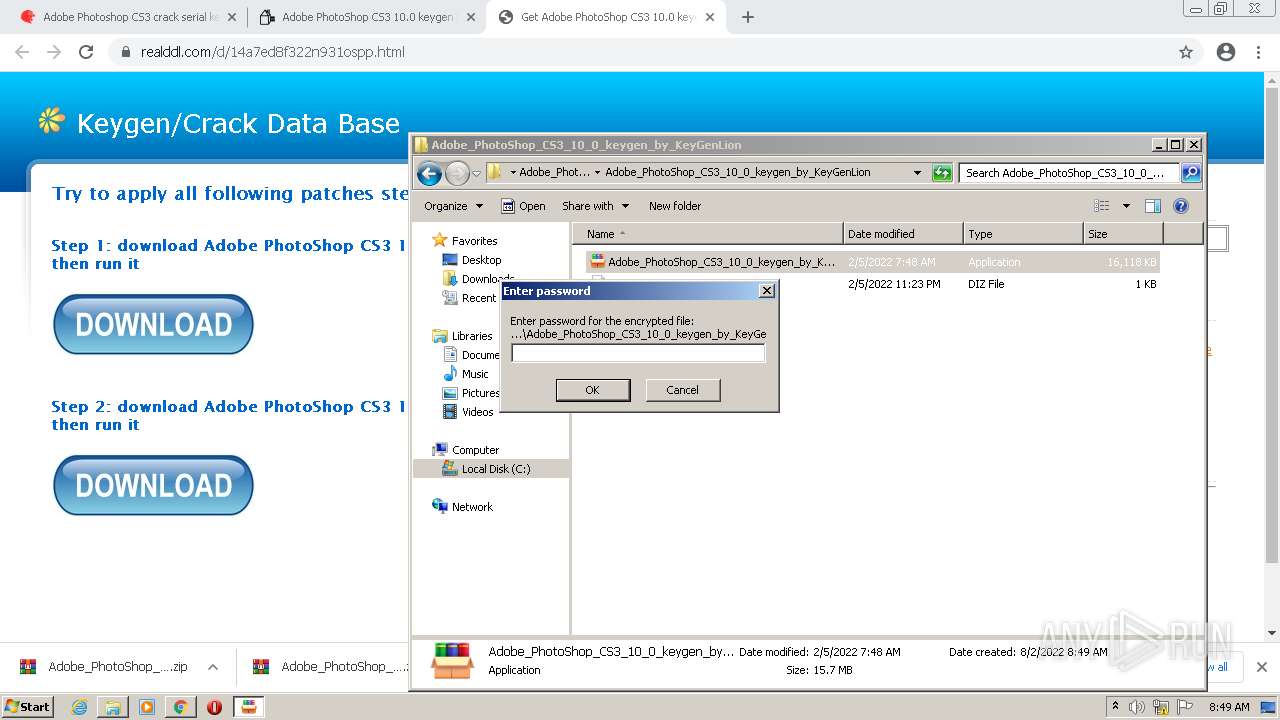Open Music library in navigation pane

coord(466,374)
